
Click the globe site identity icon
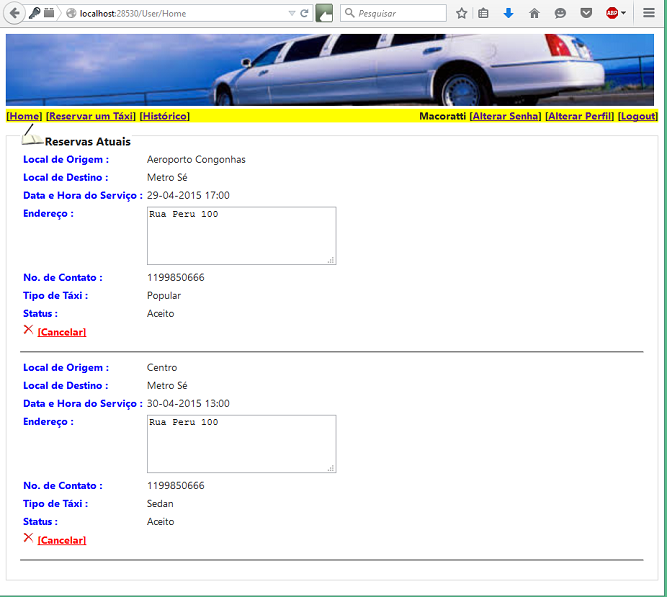coord(71,13)
